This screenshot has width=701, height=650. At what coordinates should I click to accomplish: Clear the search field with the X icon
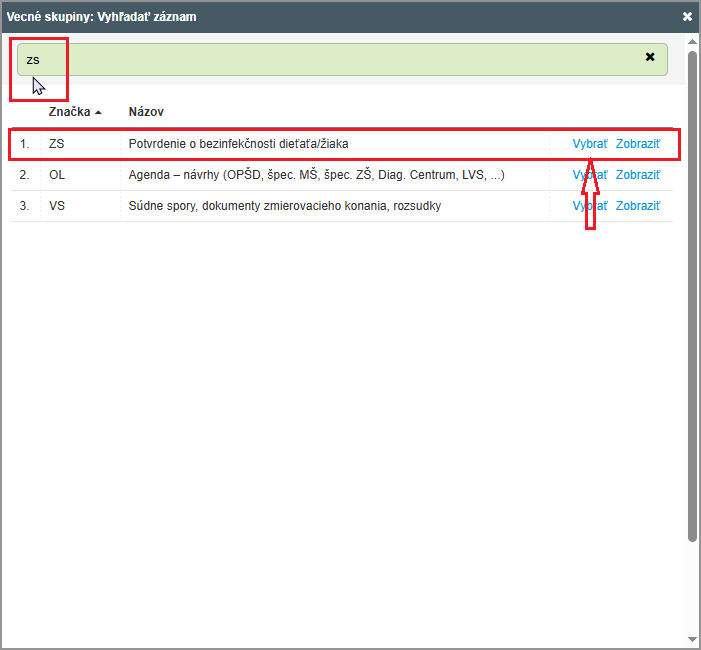click(x=650, y=58)
